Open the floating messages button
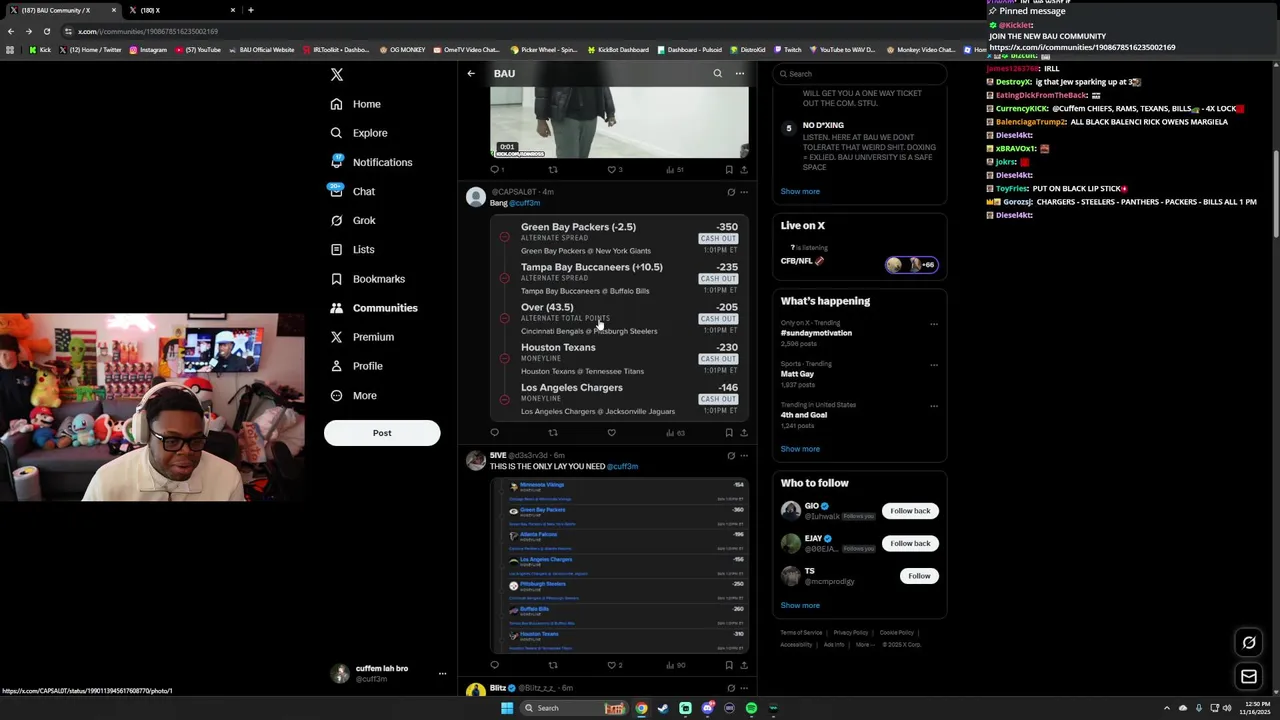Viewport: 1280px width, 720px height. click(x=1249, y=677)
